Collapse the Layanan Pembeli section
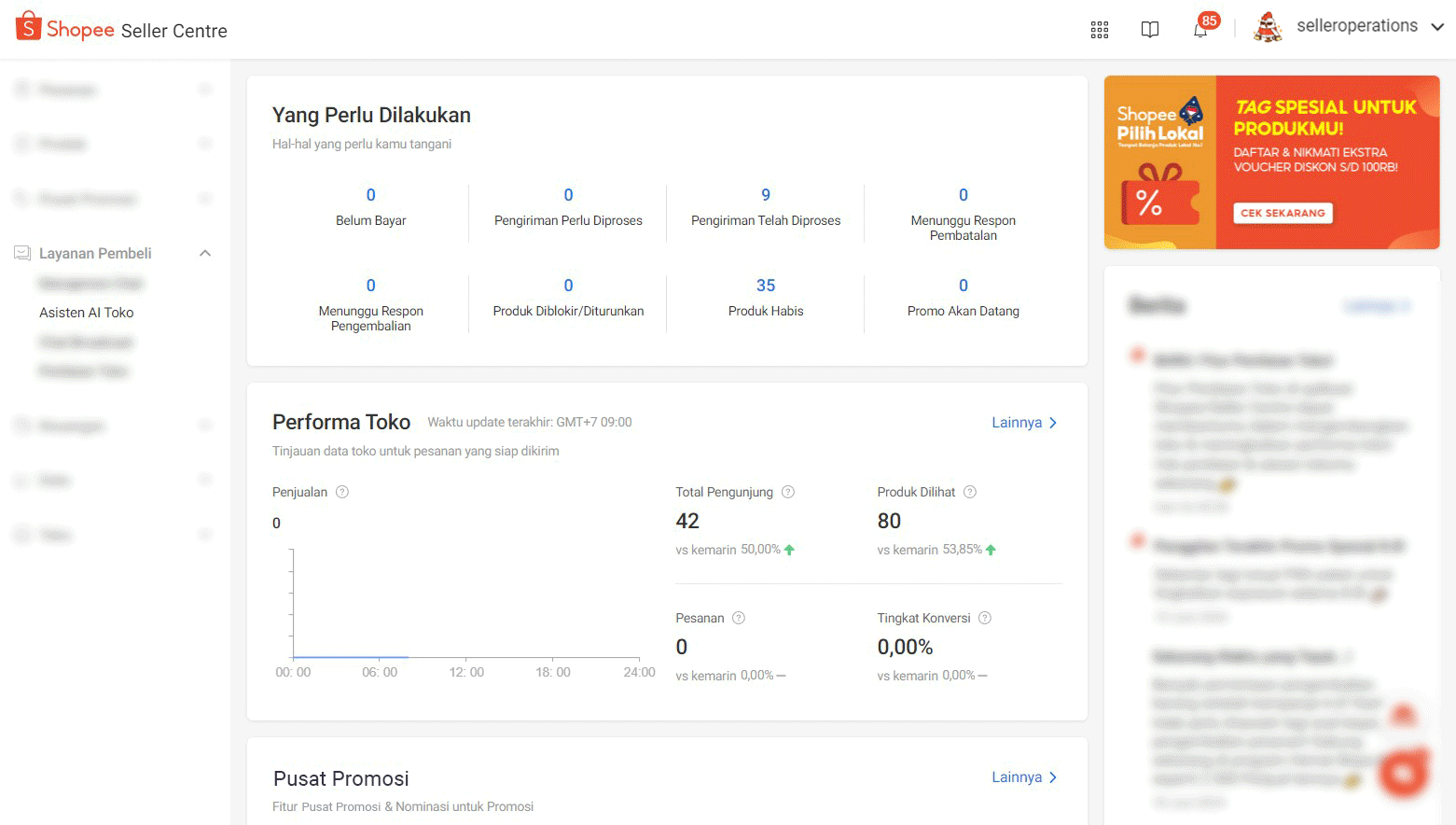Screen dimensions: 1456x825 tap(204, 252)
